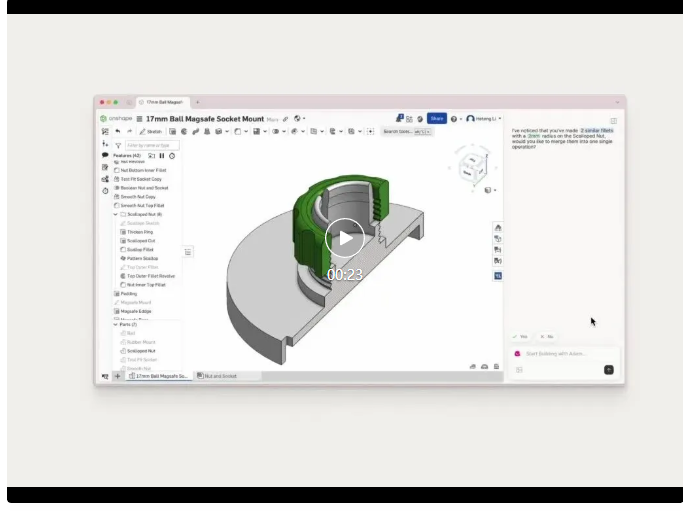Select Thicken Ring feature
The width and height of the screenshot is (683, 511).
point(137,232)
